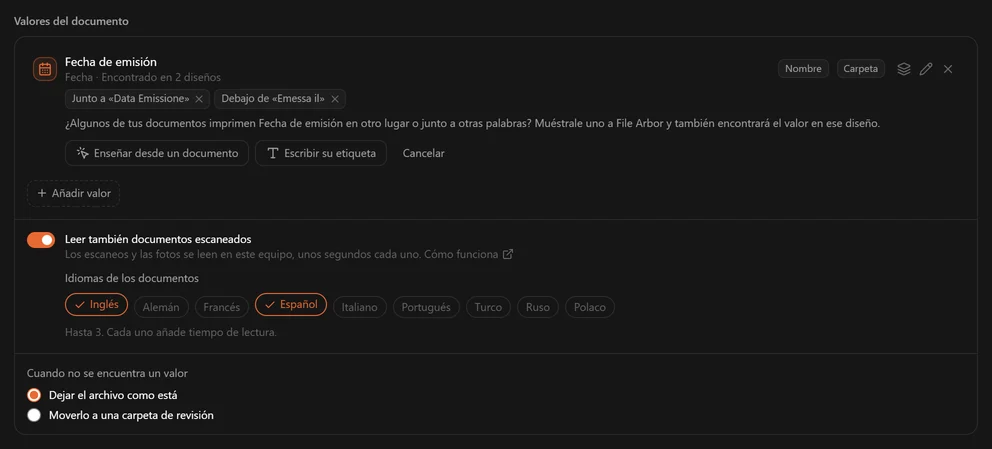Toggle the Nombre tag
Viewport: 992px width, 449px height.
[803, 69]
